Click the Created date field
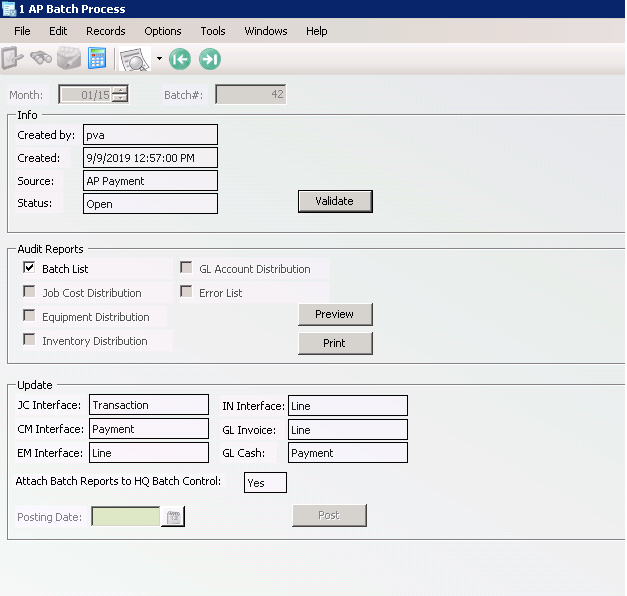 click(150, 158)
